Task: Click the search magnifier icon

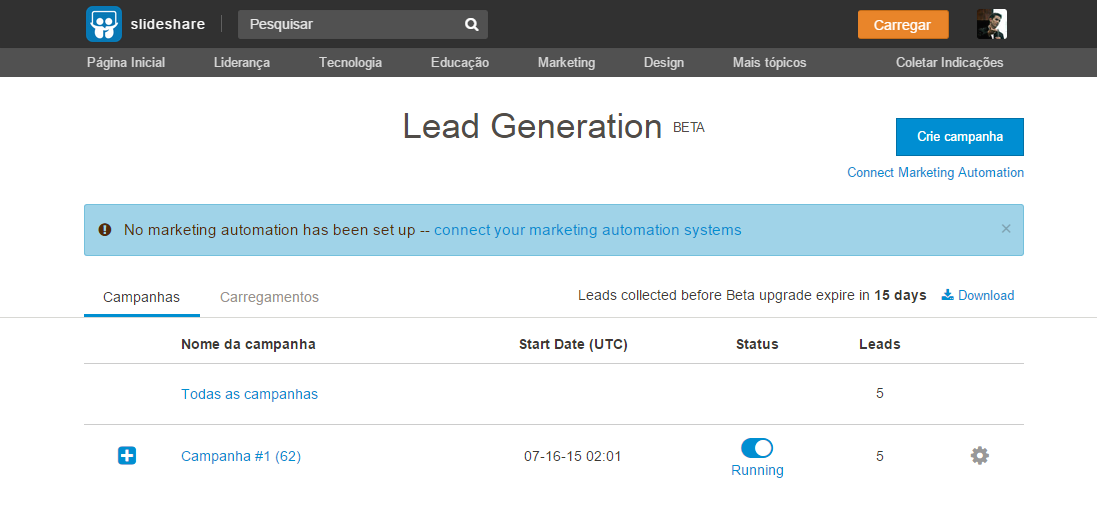Action: [x=472, y=25]
